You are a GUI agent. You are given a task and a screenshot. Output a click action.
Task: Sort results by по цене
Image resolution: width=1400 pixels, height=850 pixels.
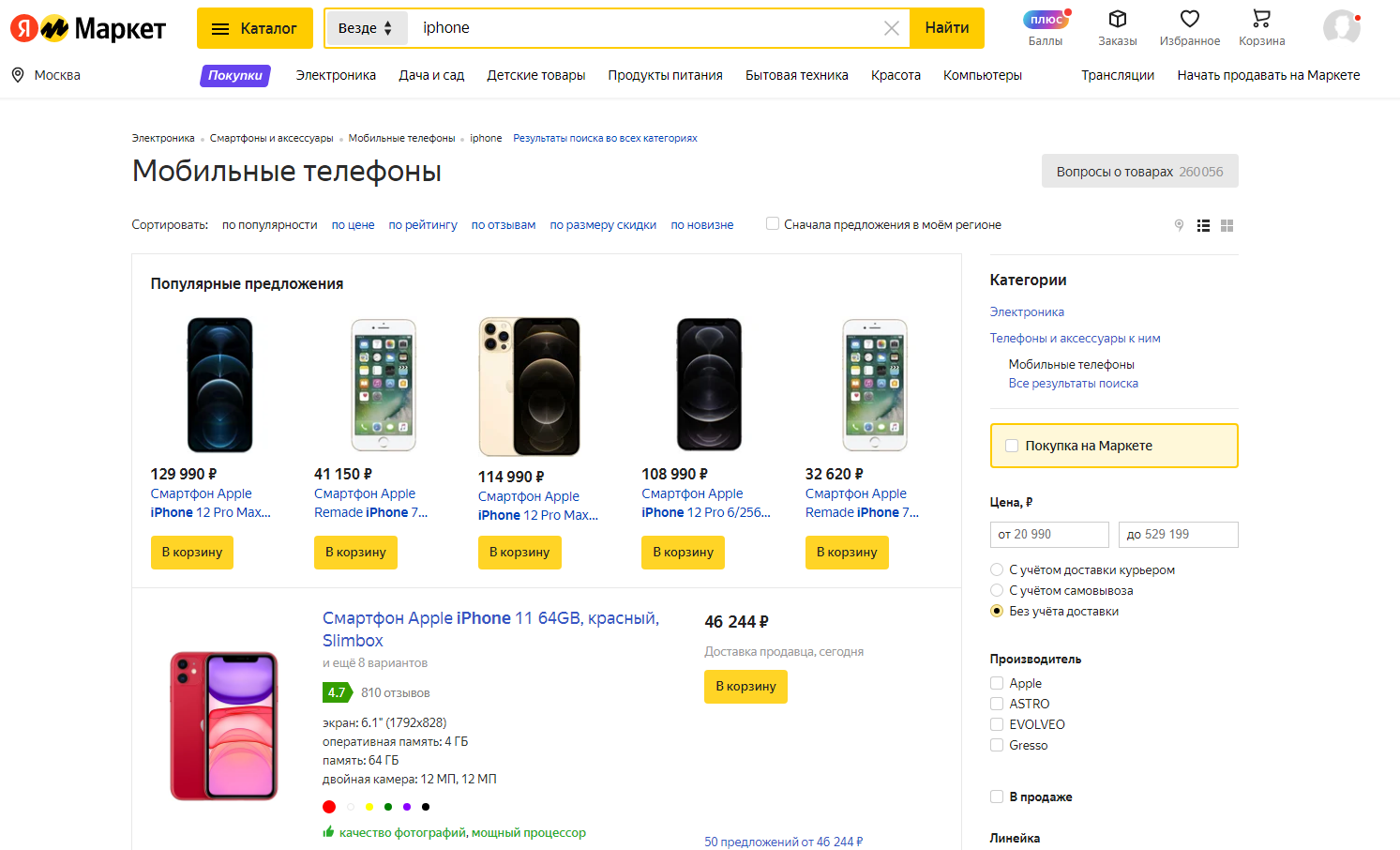tap(353, 225)
